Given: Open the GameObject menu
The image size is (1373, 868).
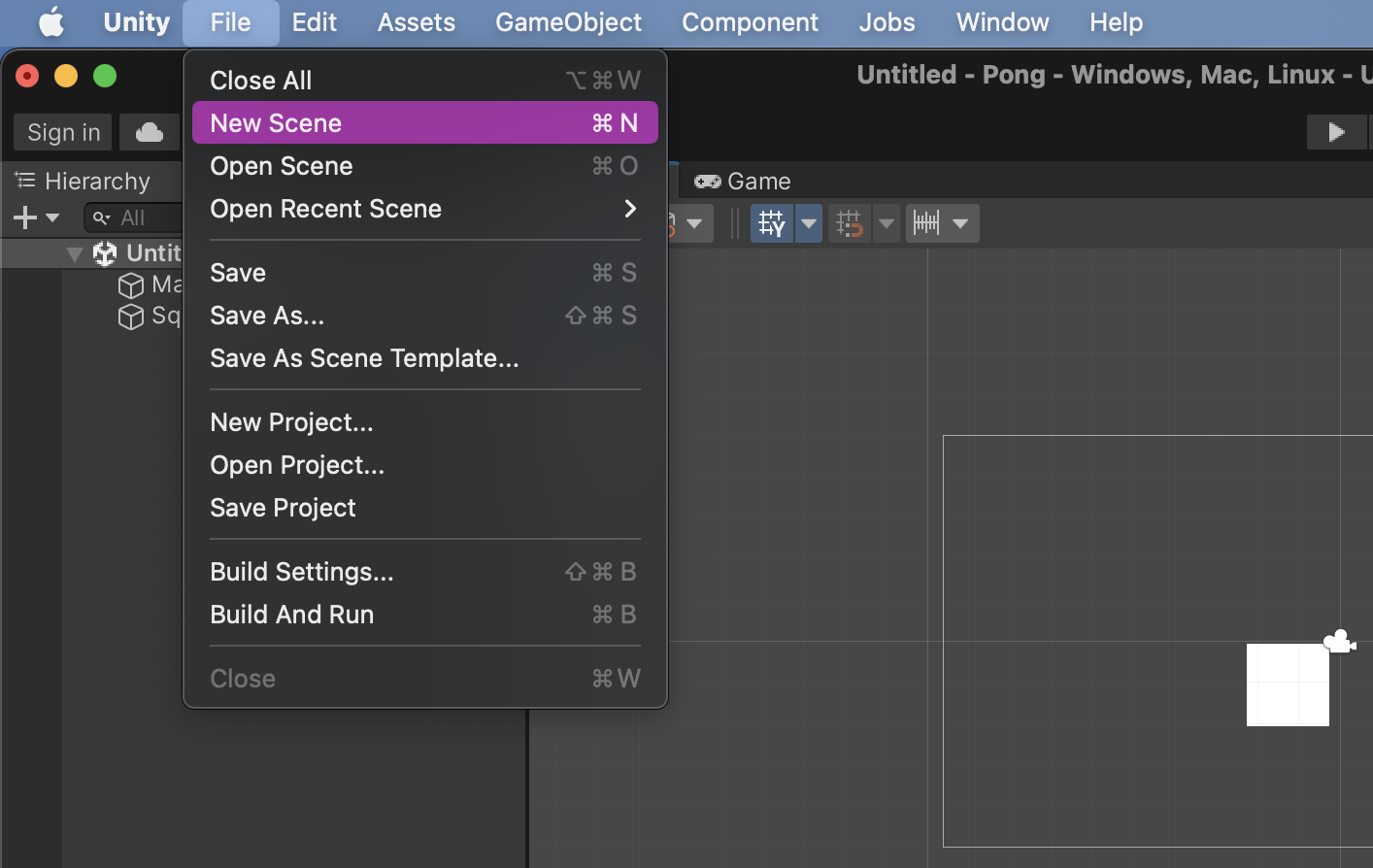Looking at the screenshot, I should coord(568,21).
